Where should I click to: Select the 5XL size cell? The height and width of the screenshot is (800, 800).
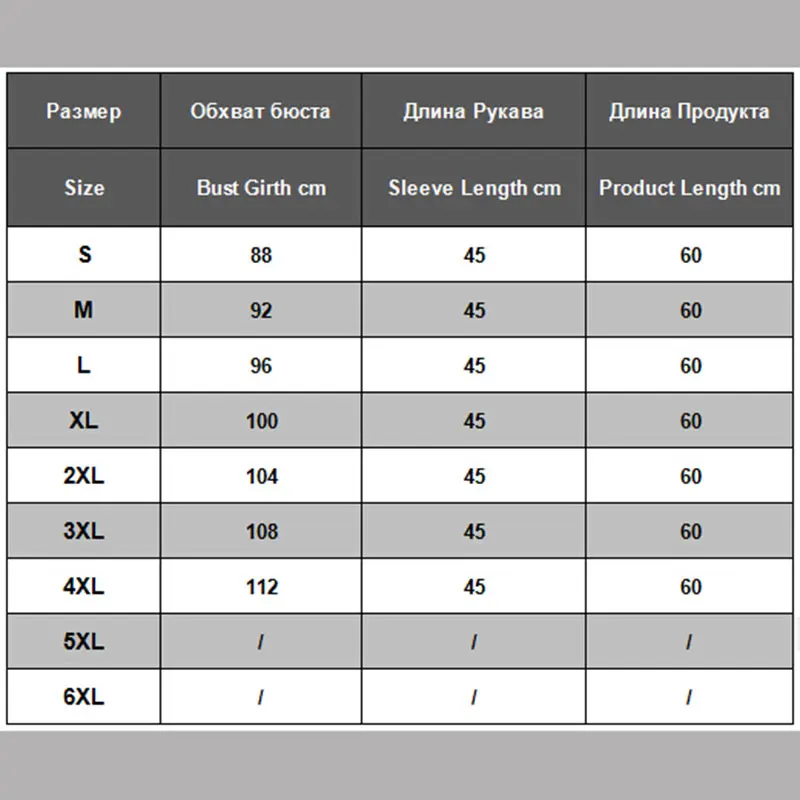click(x=84, y=642)
